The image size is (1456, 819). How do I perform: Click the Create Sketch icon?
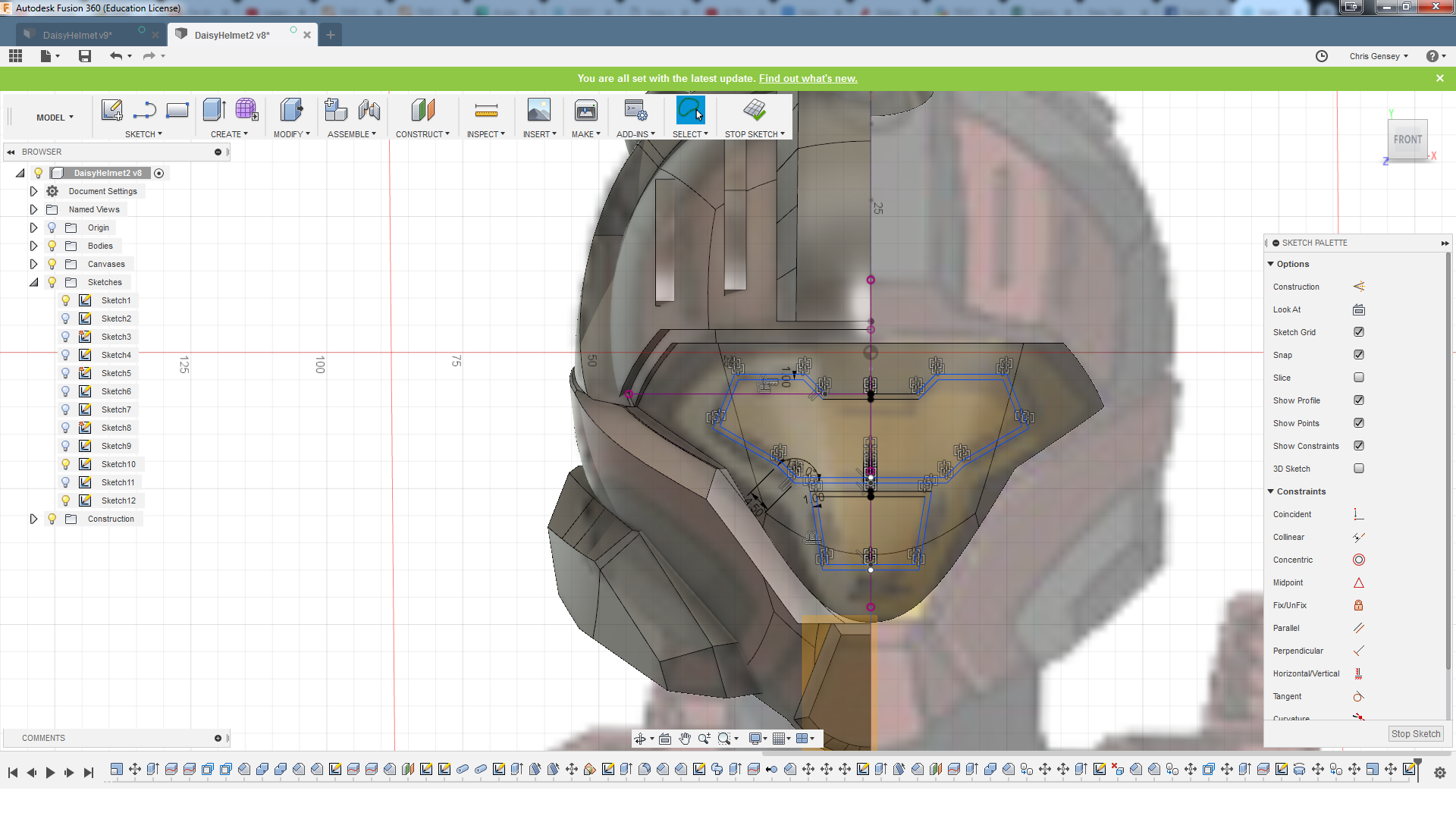pos(111,111)
